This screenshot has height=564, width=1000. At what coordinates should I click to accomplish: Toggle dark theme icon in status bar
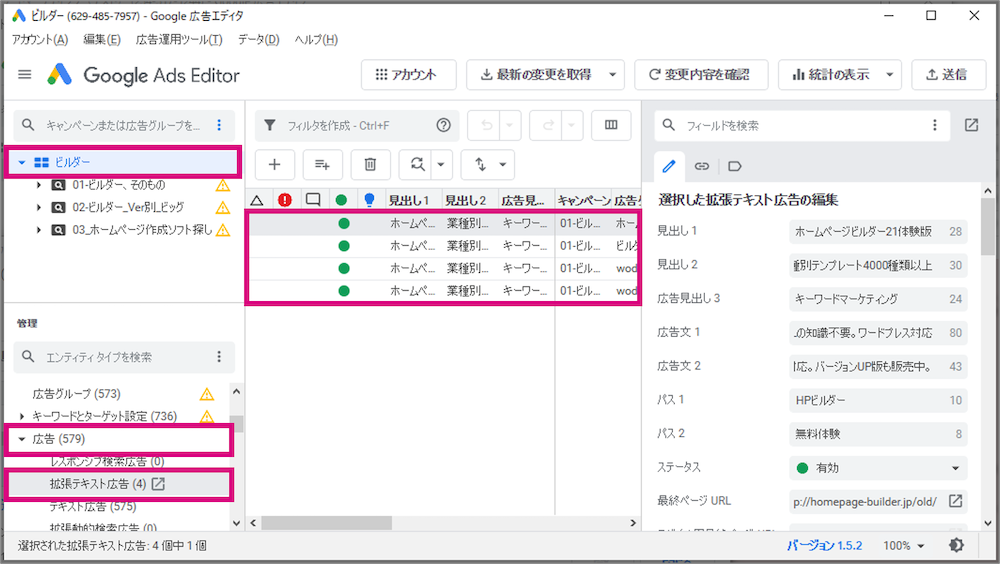click(956, 545)
